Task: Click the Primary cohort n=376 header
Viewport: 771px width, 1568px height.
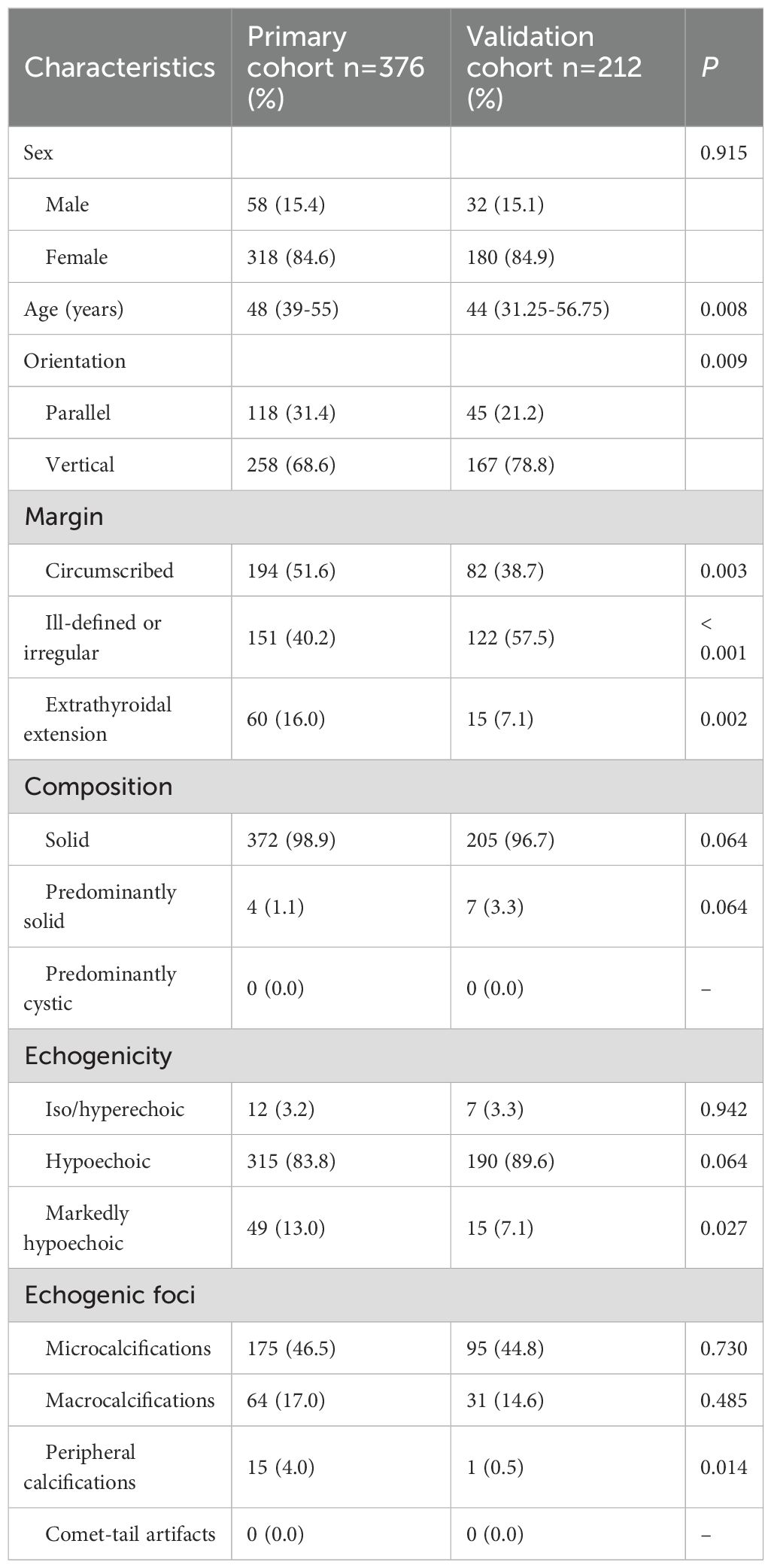Action: coord(335,68)
